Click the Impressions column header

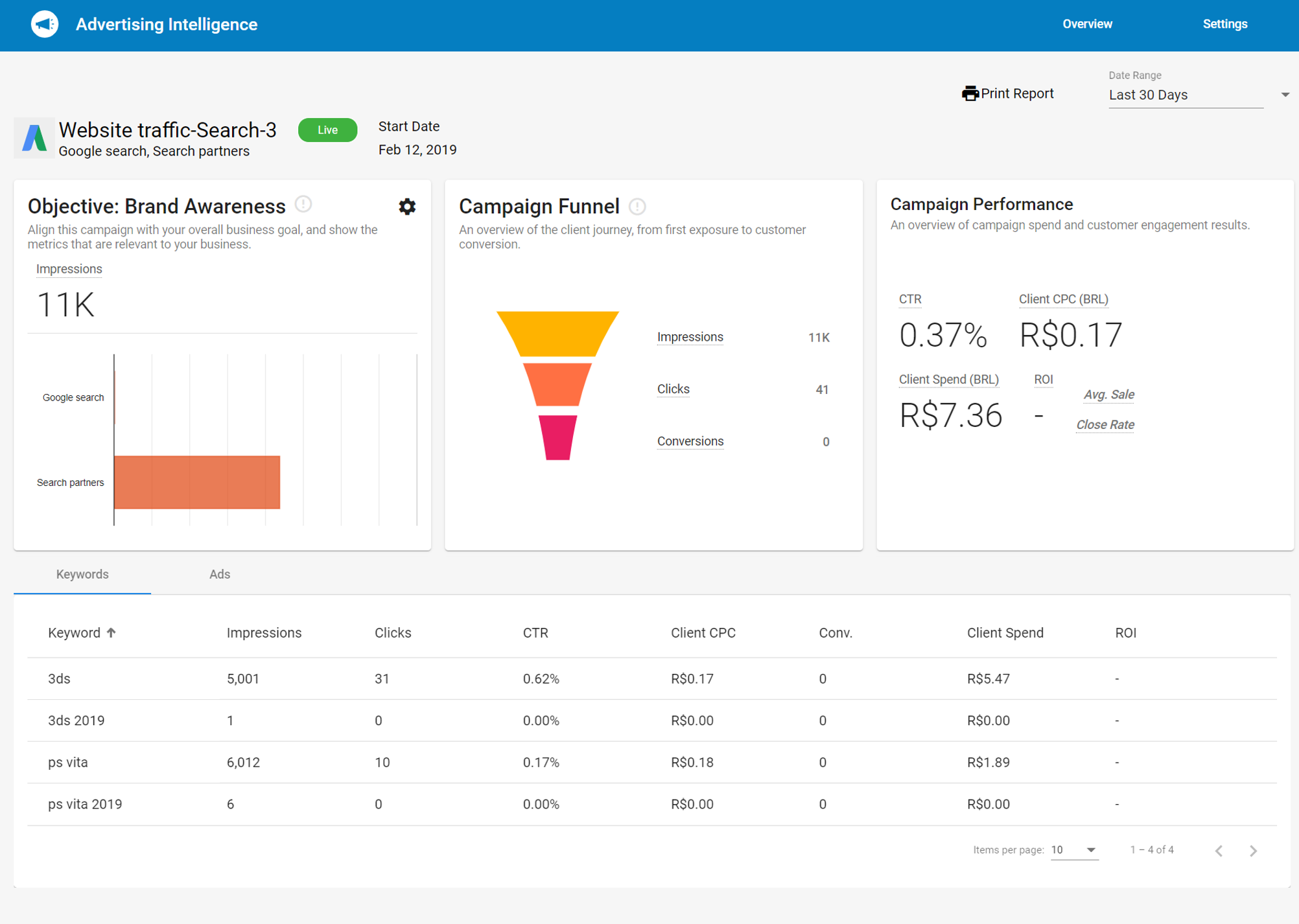264,633
